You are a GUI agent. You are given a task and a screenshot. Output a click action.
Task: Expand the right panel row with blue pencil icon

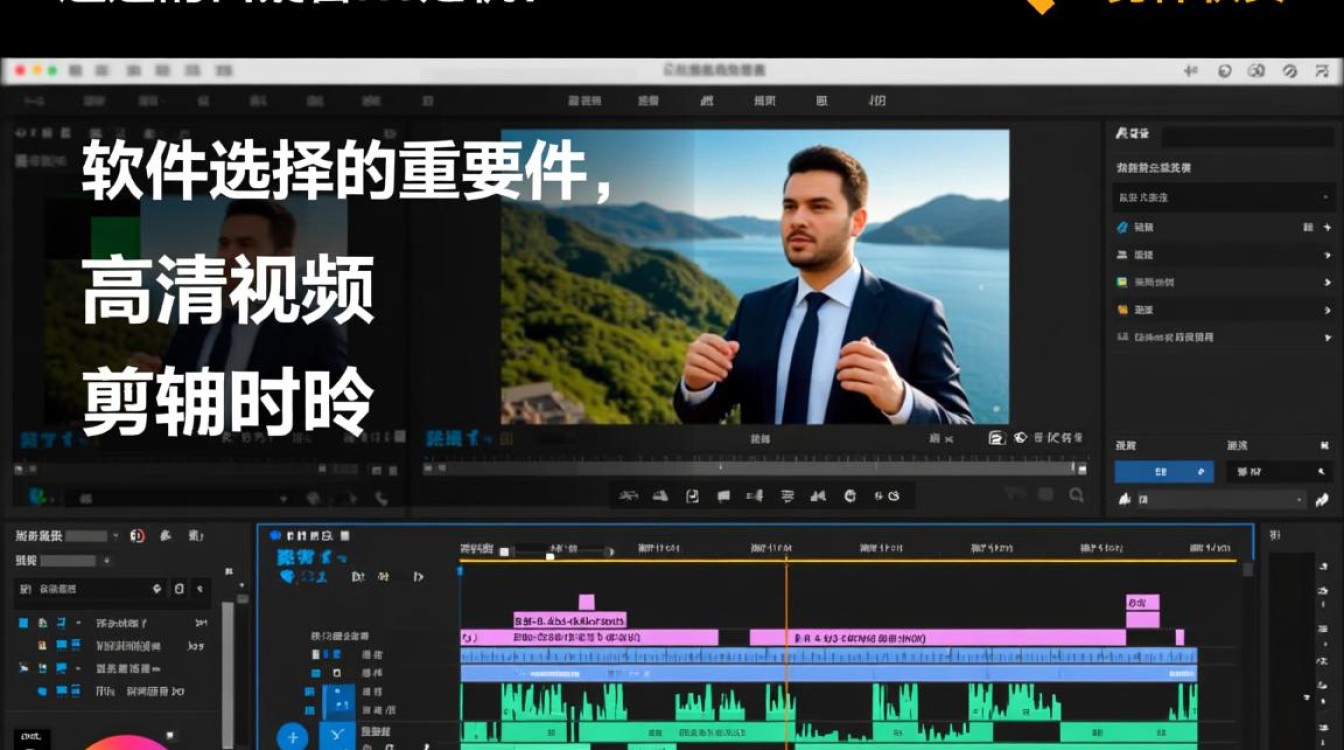pyautogui.click(x=1326, y=228)
